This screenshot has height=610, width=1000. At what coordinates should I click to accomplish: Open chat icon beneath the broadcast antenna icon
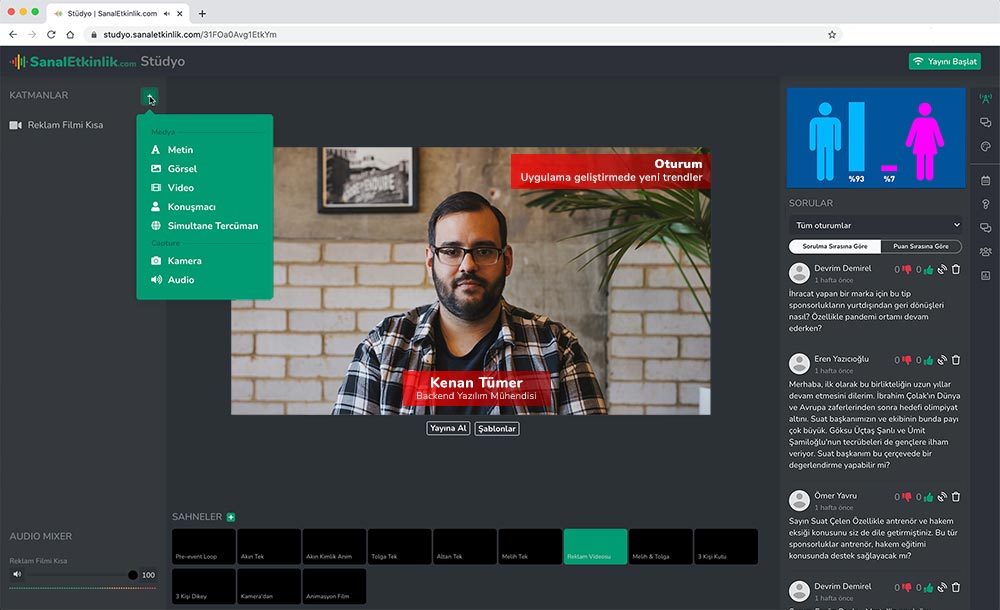click(985, 123)
